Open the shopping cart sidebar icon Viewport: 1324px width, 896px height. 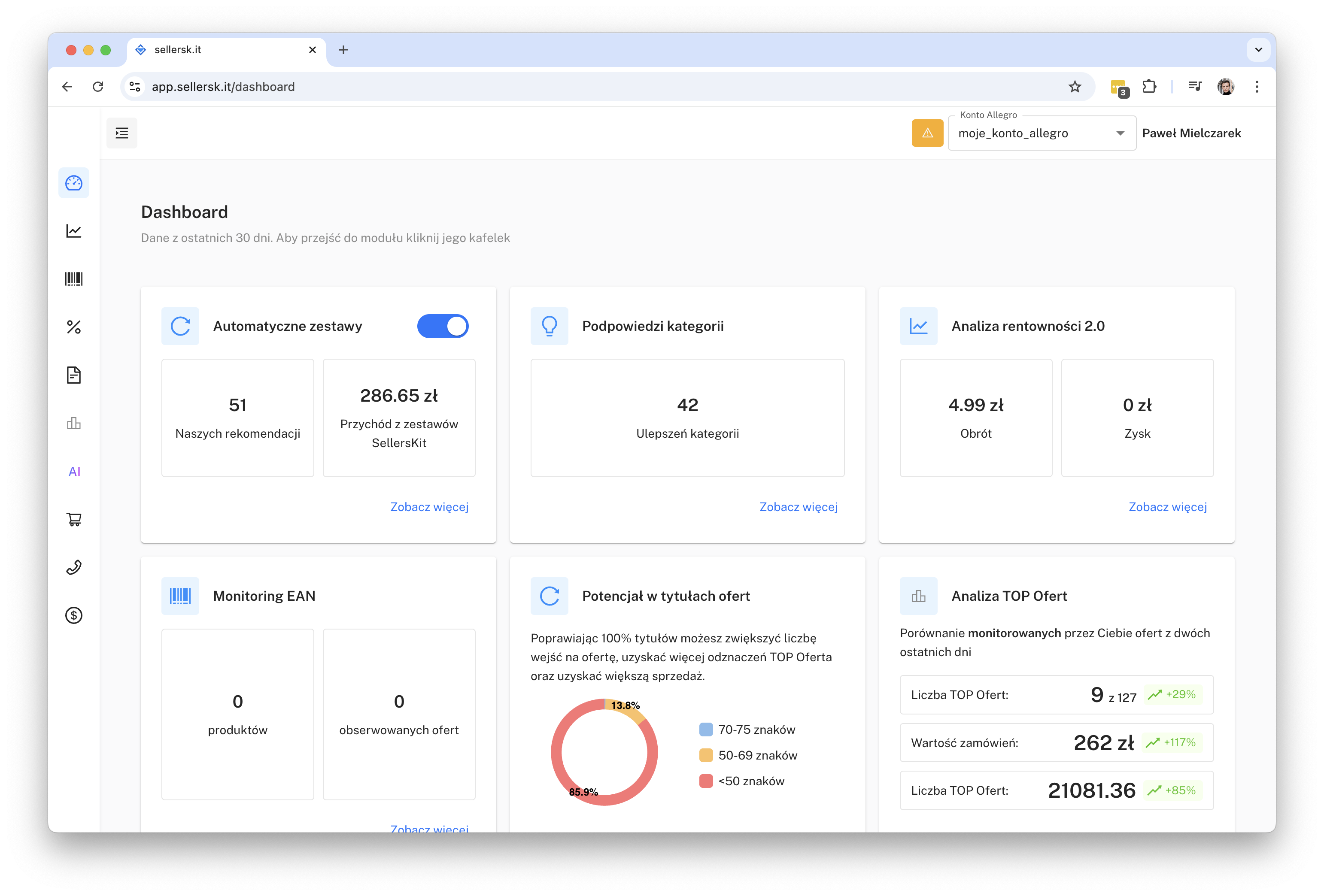point(73,519)
